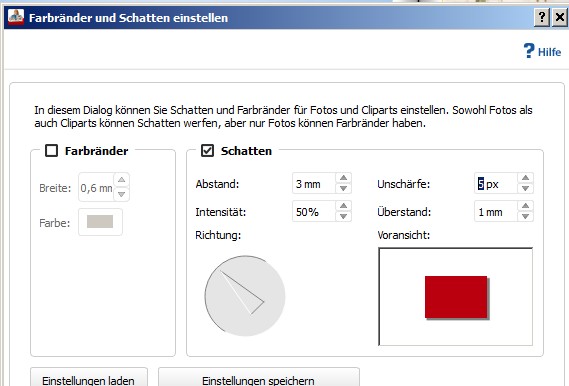The image size is (569, 386).
Task: Click the title bar question mark help button
Action: [541, 17]
